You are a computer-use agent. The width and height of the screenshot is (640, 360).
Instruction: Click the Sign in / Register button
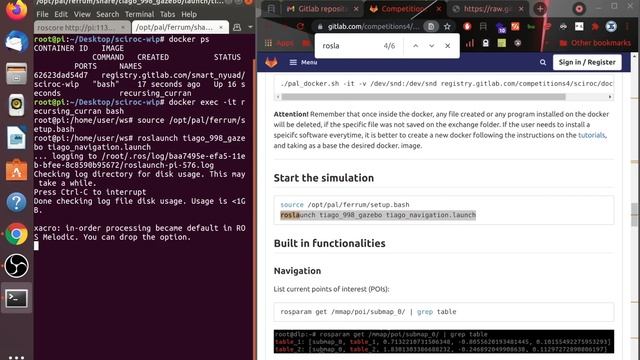pyautogui.click(x=587, y=62)
